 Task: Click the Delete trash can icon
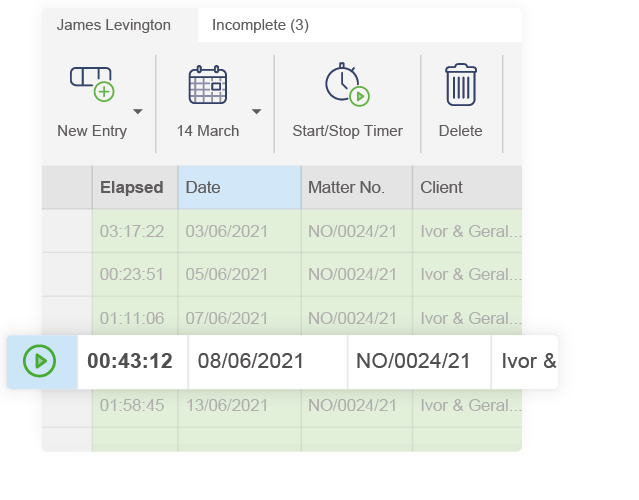click(461, 85)
